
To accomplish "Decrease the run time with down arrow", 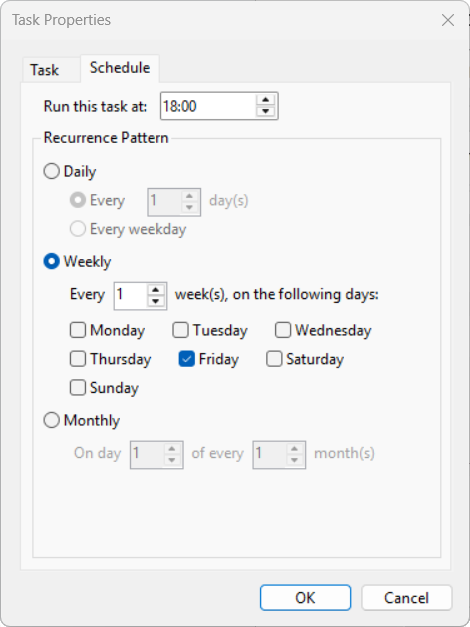I will point(266,112).
